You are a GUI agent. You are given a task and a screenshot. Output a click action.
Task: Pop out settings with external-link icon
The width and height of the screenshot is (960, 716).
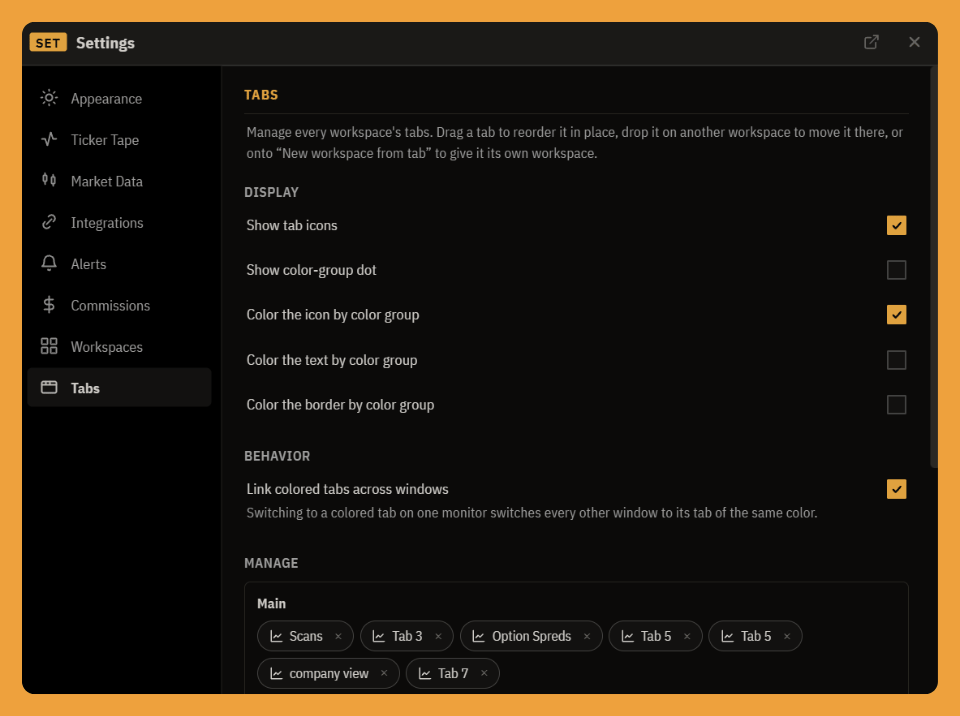click(x=871, y=42)
